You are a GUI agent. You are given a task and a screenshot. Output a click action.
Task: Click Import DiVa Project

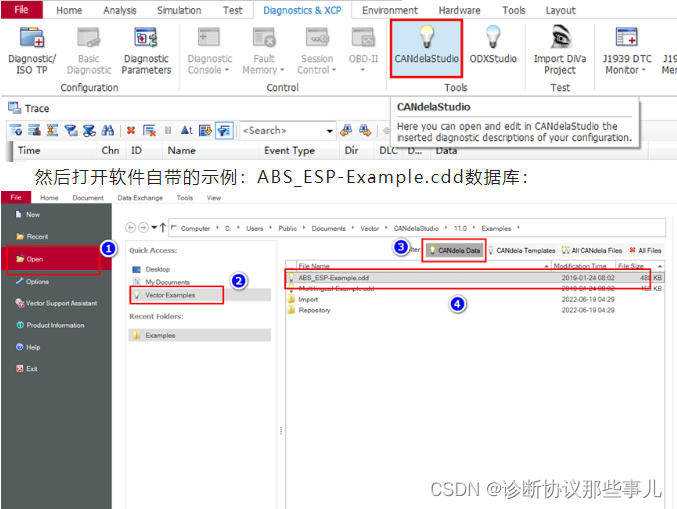(x=560, y=51)
